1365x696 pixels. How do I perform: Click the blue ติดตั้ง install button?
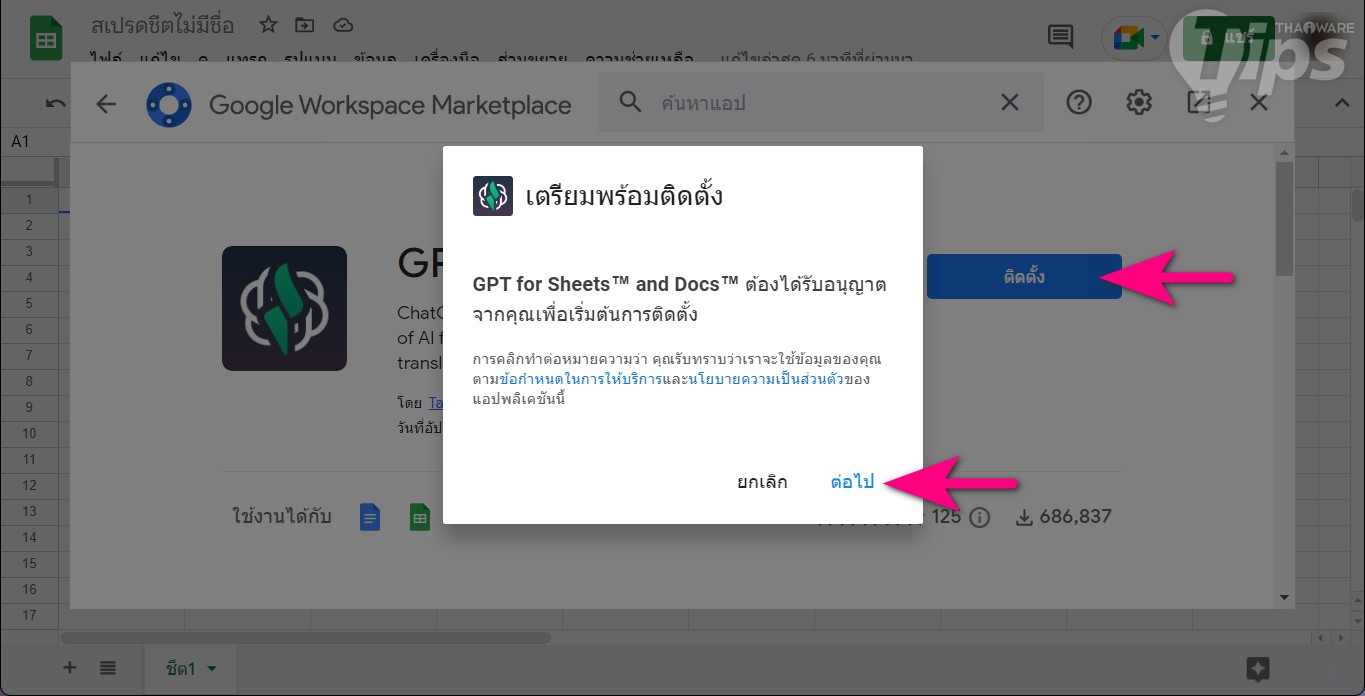[x=1024, y=276]
